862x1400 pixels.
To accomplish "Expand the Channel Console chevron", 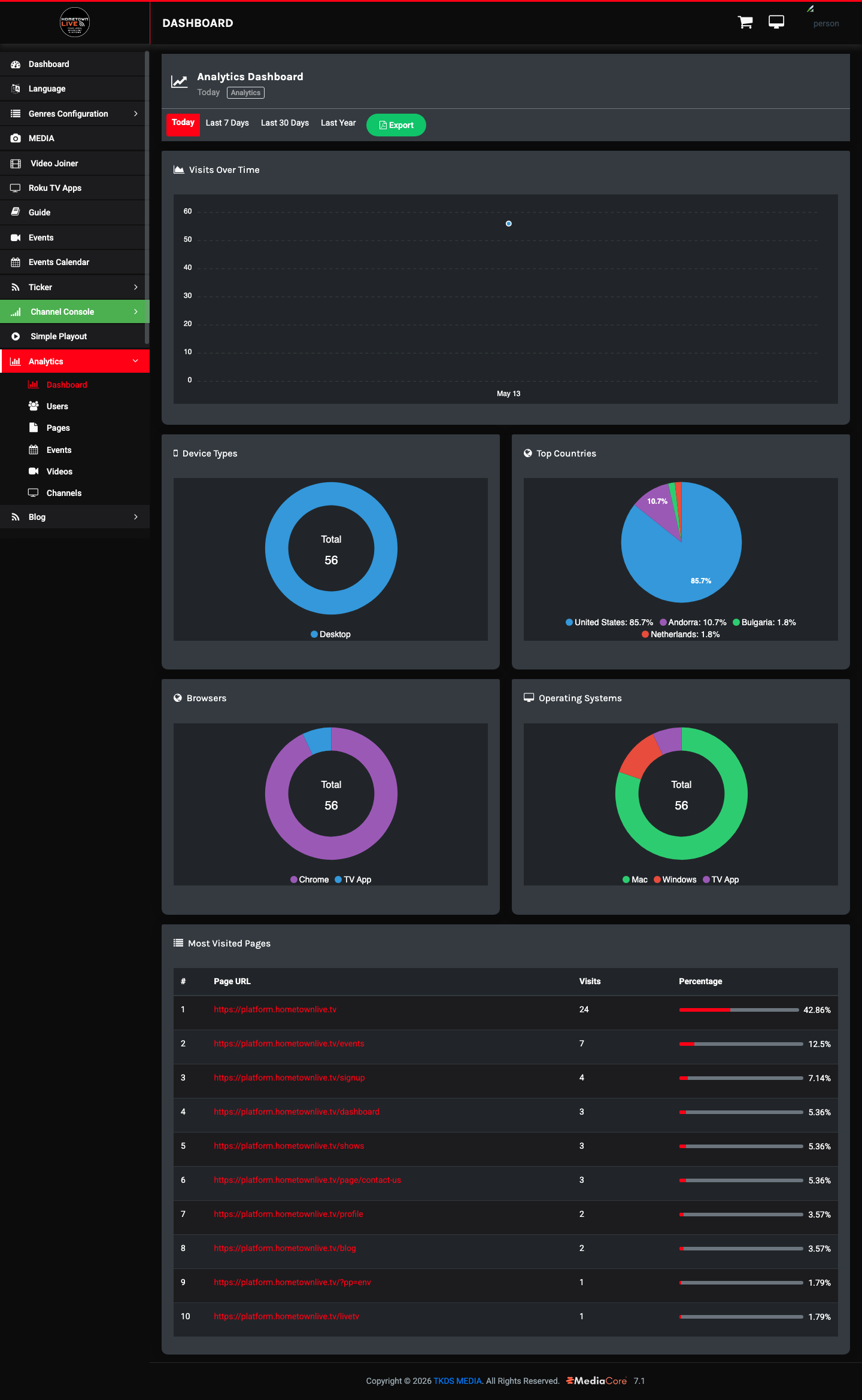I will point(136,312).
